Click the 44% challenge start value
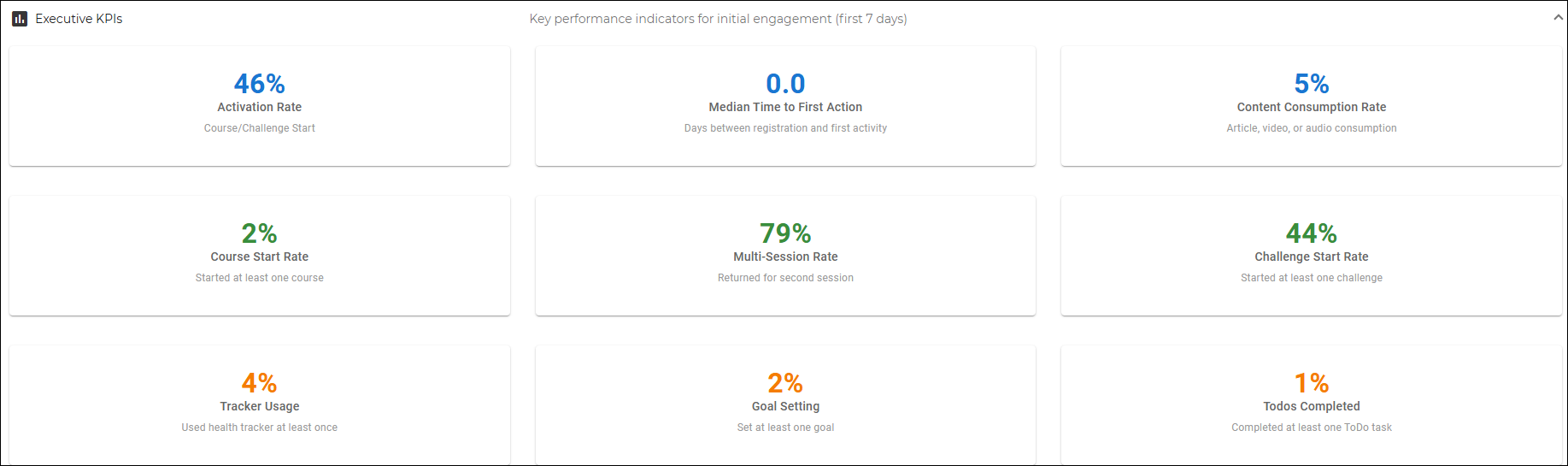 coord(1312,233)
